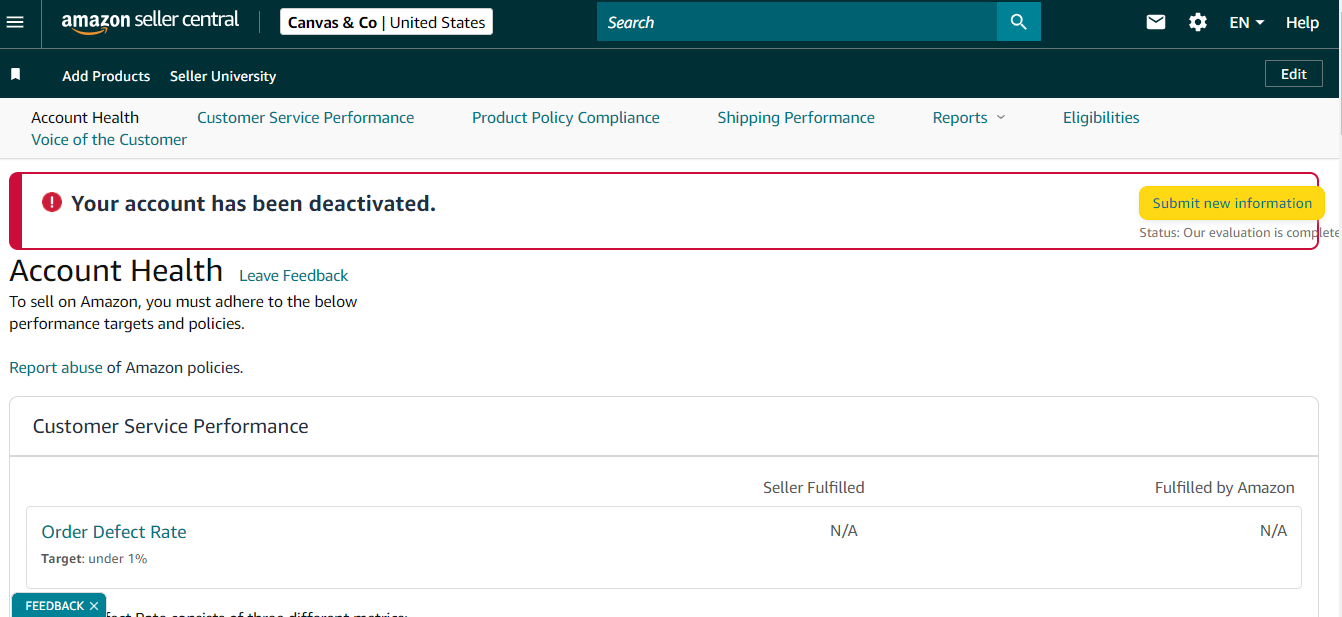This screenshot has height=617, width=1342.
Task: Open the Order Defect Rate link
Action: click(114, 532)
